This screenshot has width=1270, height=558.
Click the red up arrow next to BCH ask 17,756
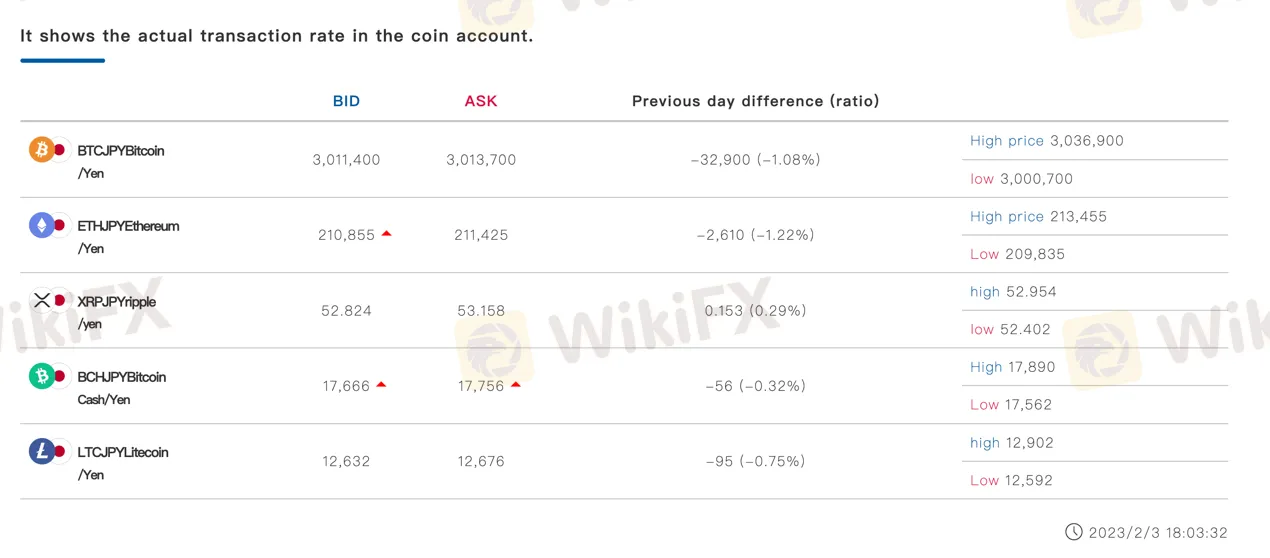point(516,385)
